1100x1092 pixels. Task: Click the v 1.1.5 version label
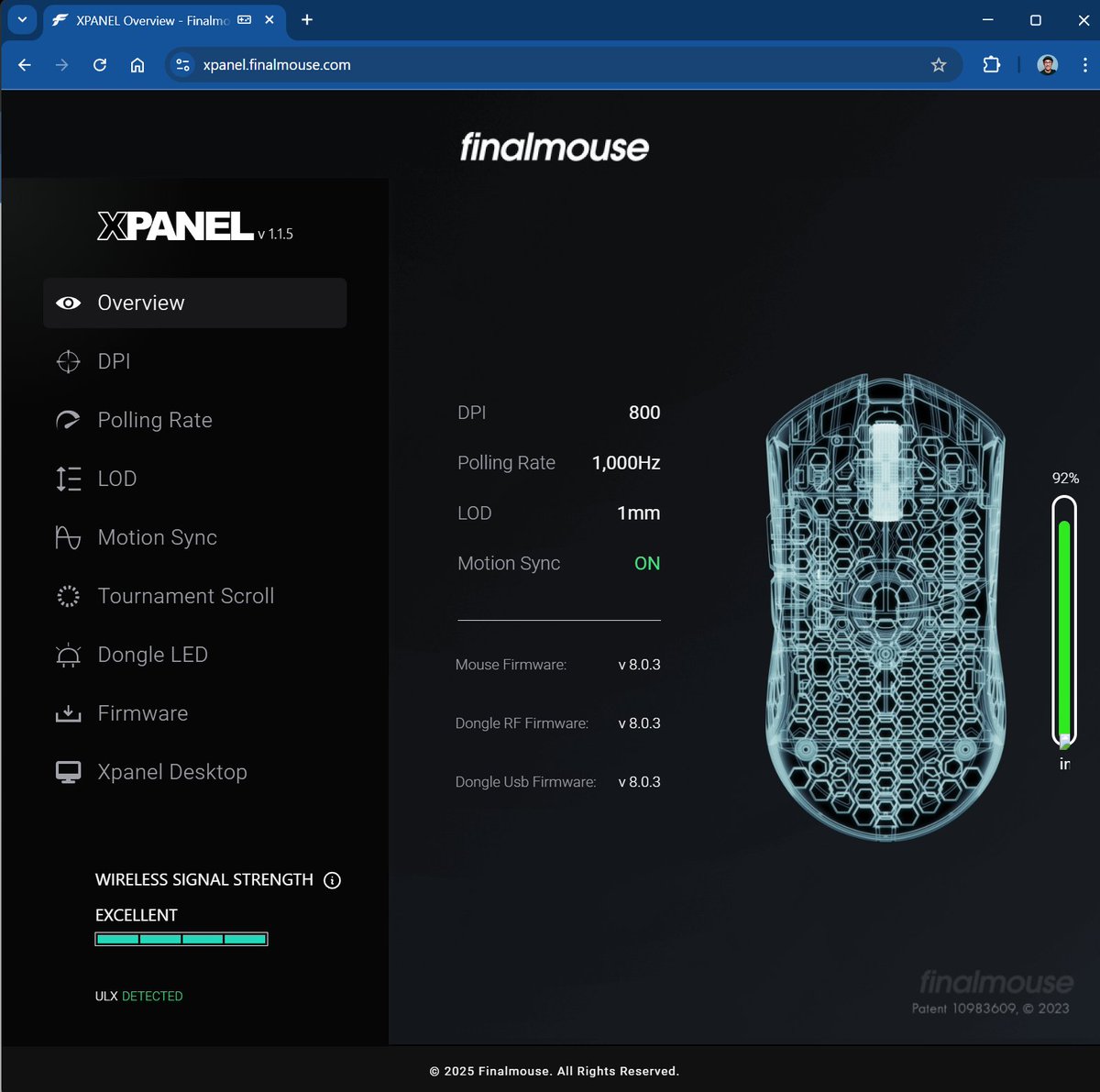(275, 234)
